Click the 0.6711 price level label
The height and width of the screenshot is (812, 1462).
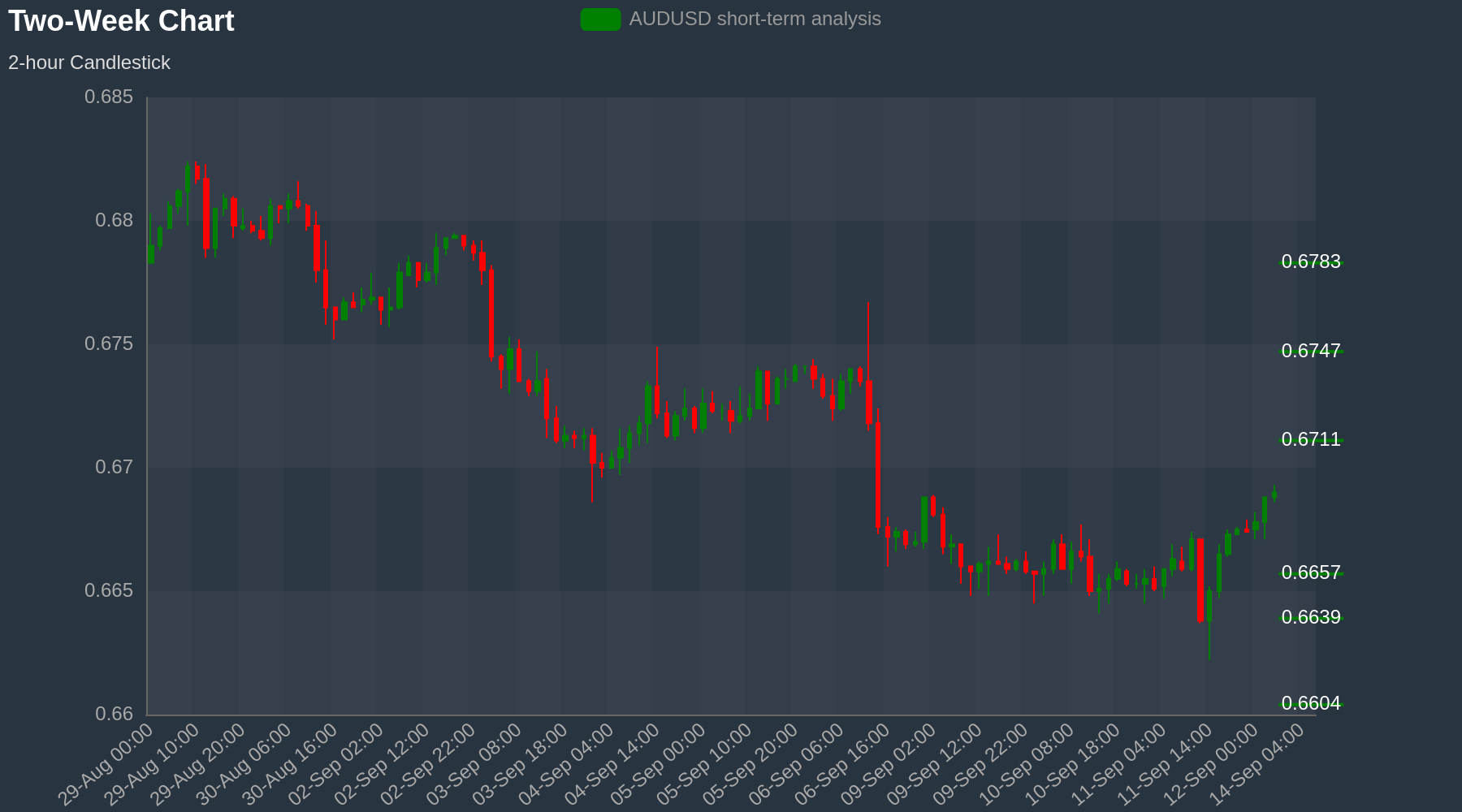pyautogui.click(x=1311, y=439)
